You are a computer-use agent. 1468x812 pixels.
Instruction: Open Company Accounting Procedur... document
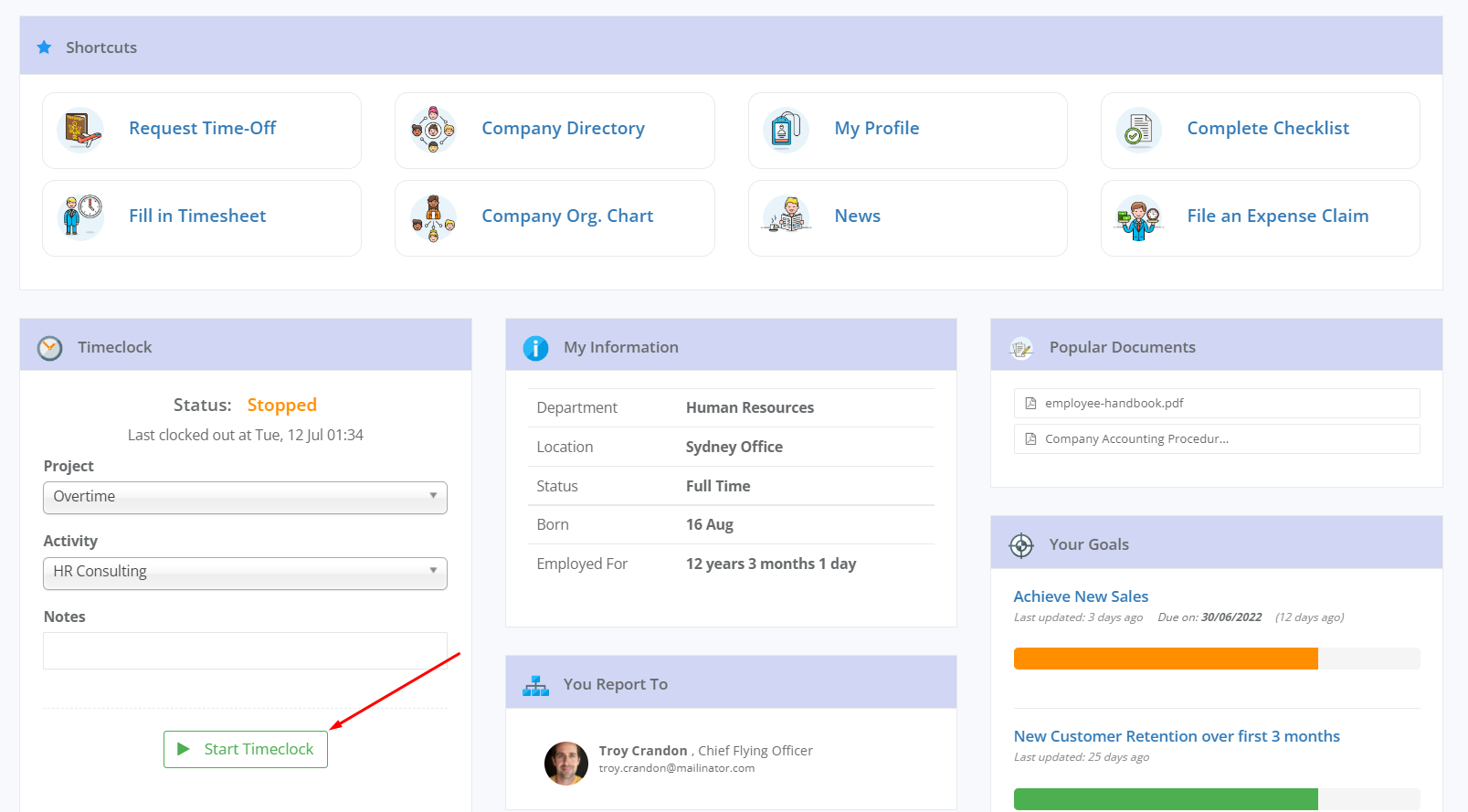(1217, 438)
